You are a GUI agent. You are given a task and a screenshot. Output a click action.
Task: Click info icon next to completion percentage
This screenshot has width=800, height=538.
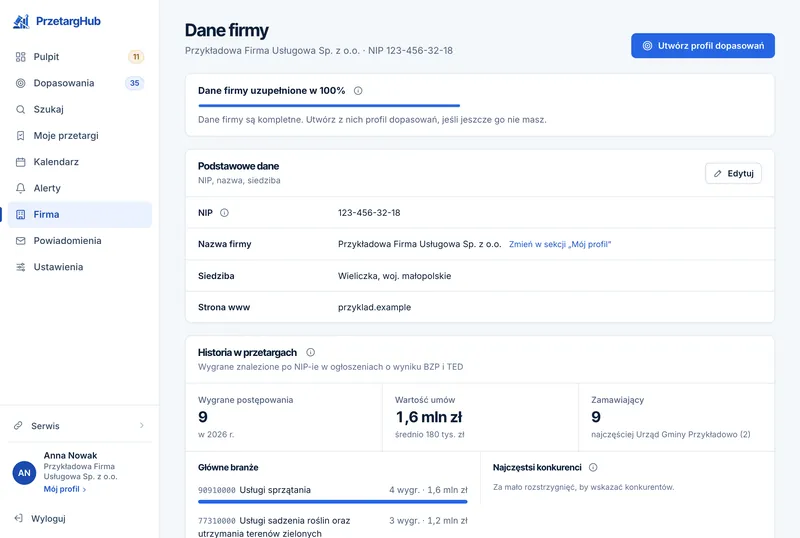(x=358, y=90)
